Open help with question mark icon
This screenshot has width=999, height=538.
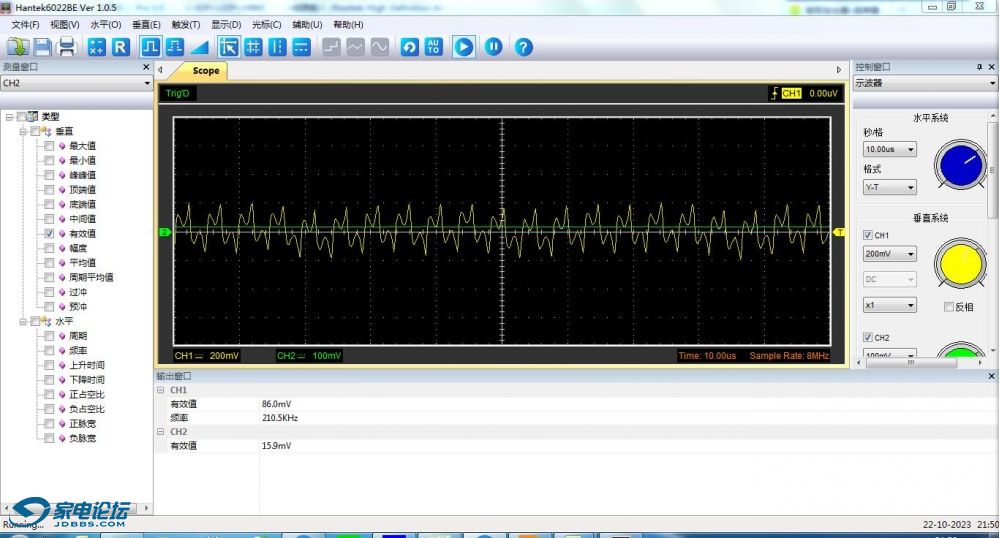click(524, 47)
